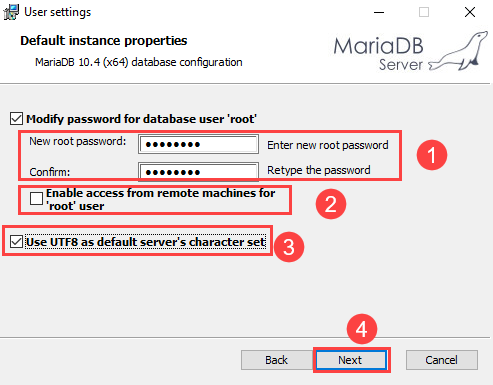
Task: Click the red circle numbered 4
Action: [x=362, y=329]
